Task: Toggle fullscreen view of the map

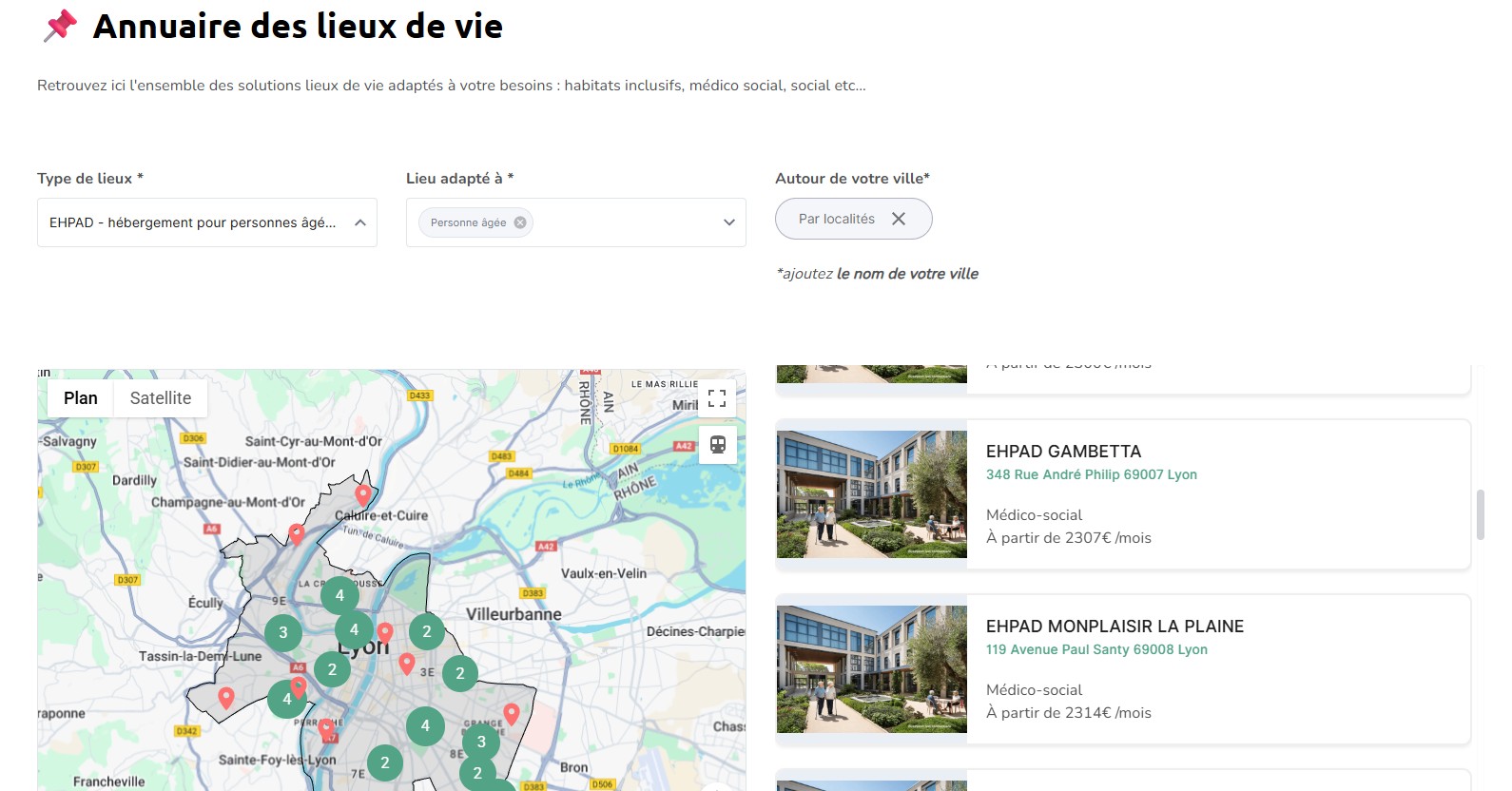Action: tap(717, 398)
